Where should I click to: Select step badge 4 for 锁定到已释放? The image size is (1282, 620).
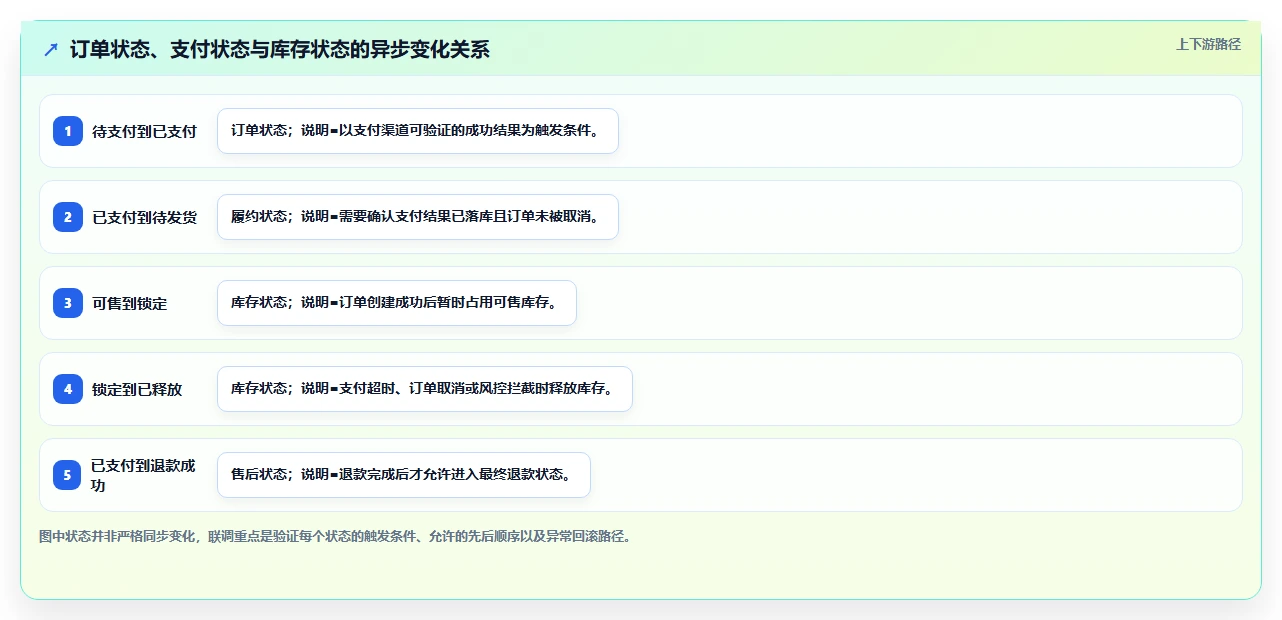tap(68, 389)
